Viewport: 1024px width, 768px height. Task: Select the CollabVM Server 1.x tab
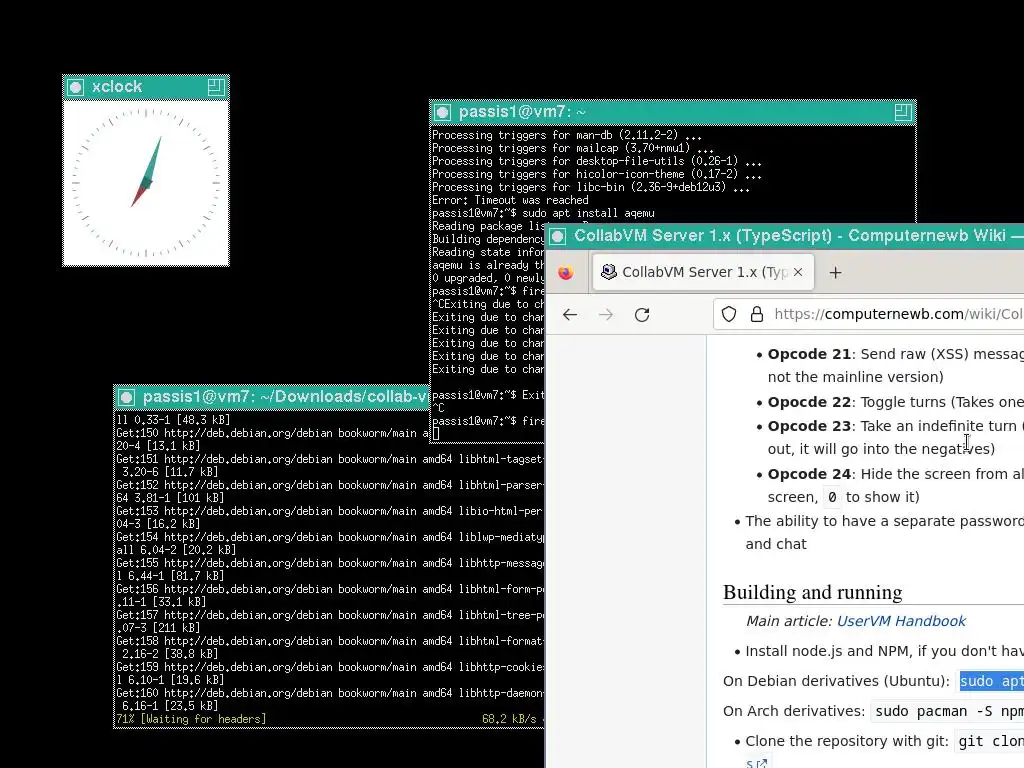(x=704, y=272)
